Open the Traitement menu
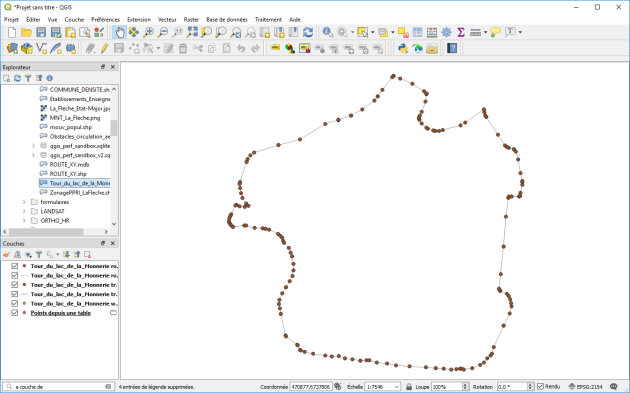The width and height of the screenshot is (630, 393). (268, 19)
